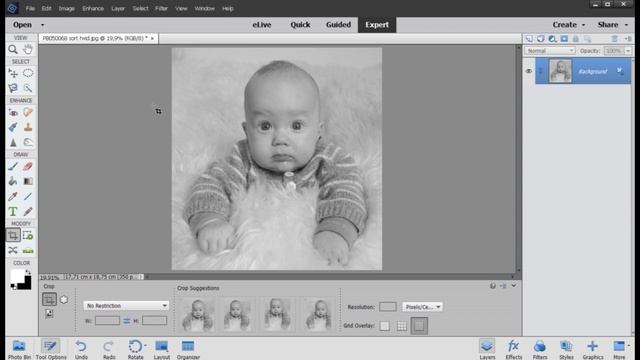This screenshot has width=640, height=360.
Task: Expand the Open button dropdown arrow
Action: pos(42,25)
